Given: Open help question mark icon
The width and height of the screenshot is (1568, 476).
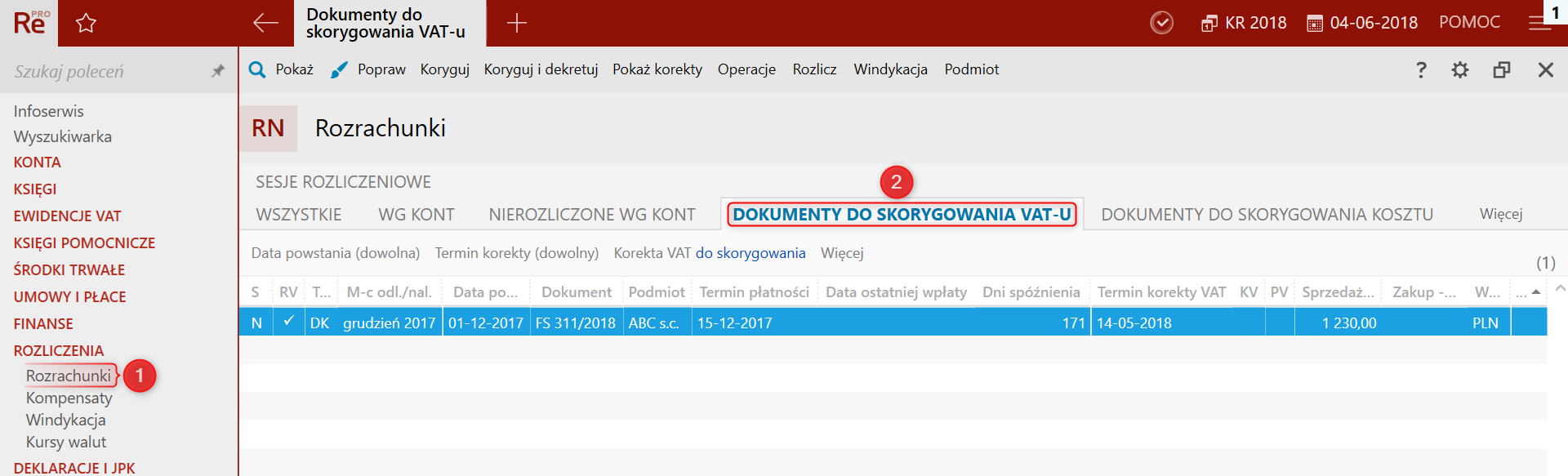Looking at the screenshot, I should point(1421,70).
